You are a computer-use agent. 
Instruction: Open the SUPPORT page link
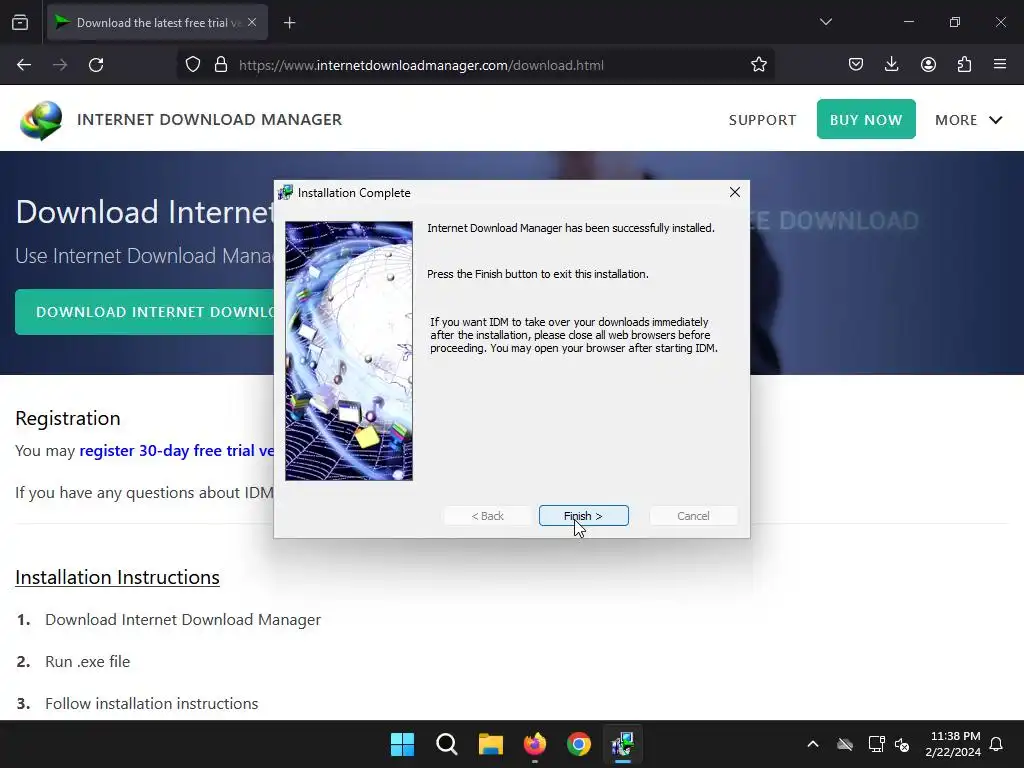pos(762,120)
